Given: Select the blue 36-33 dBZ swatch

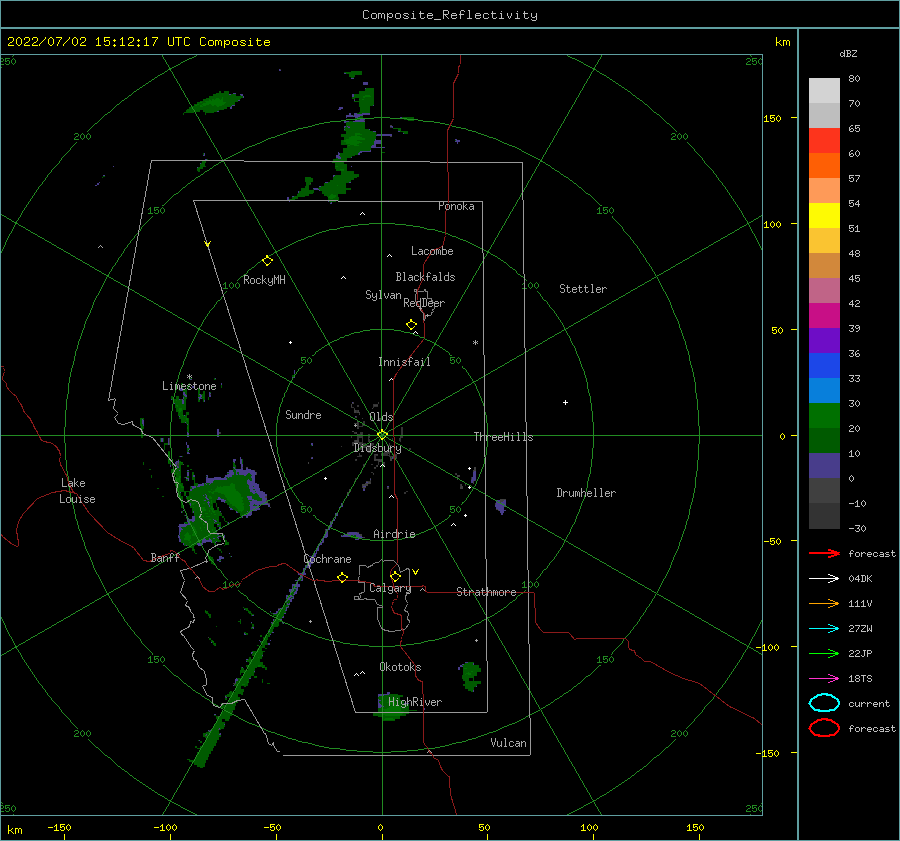Looking at the screenshot, I should (x=824, y=366).
